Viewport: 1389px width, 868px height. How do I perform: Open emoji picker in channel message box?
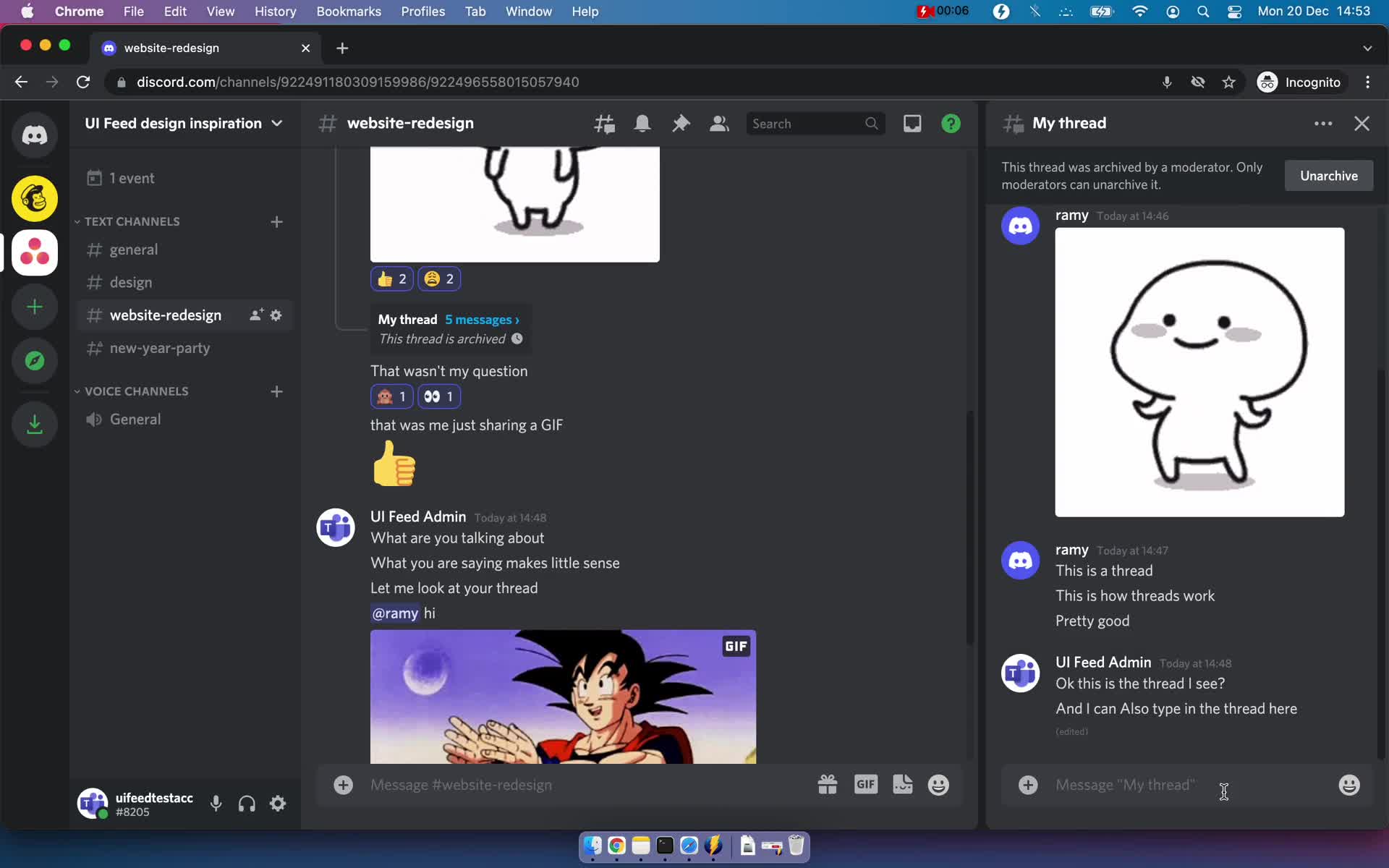tap(938, 785)
